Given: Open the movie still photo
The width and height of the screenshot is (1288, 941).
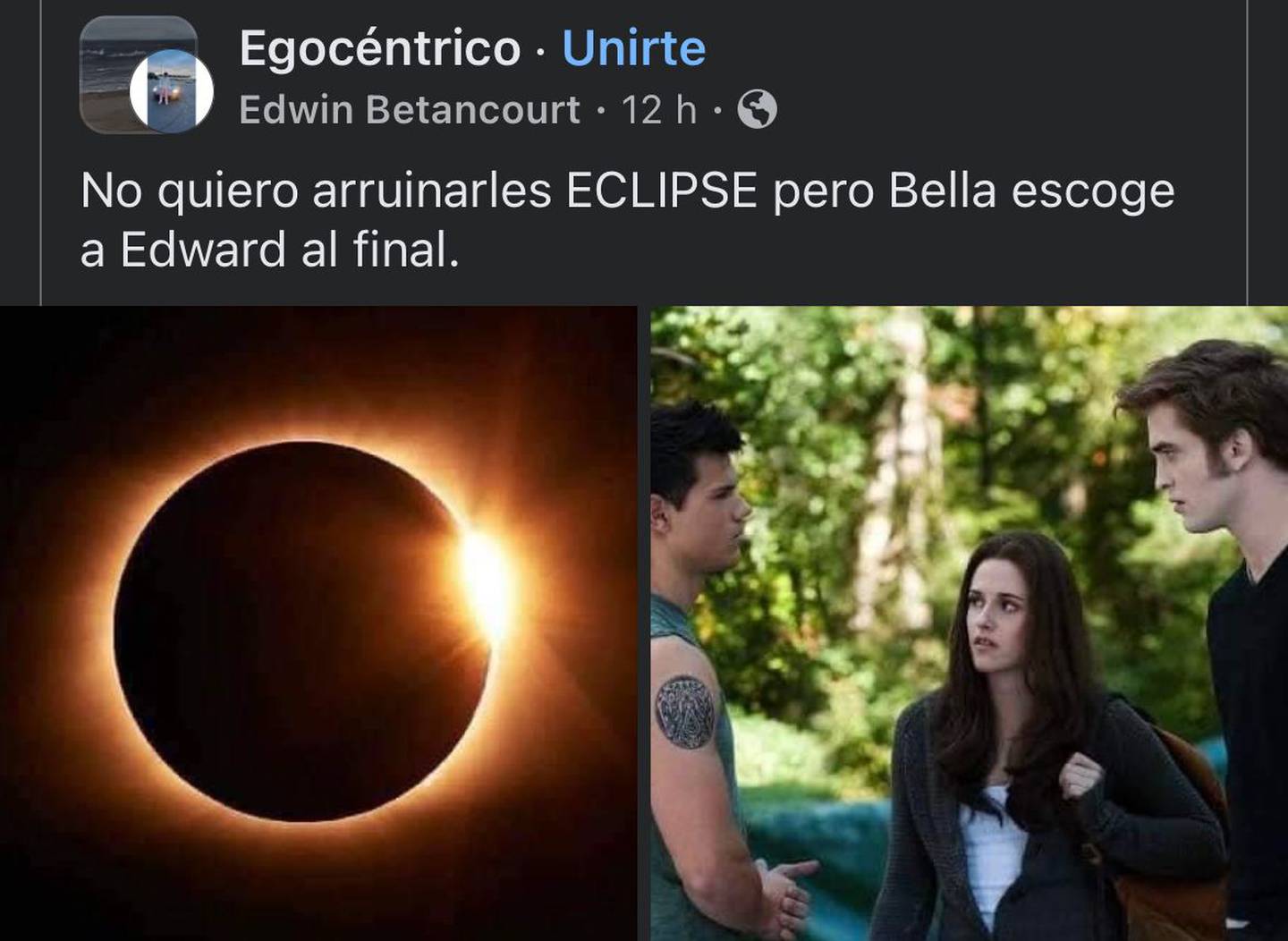Looking at the screenshot, I should point(969,623).
